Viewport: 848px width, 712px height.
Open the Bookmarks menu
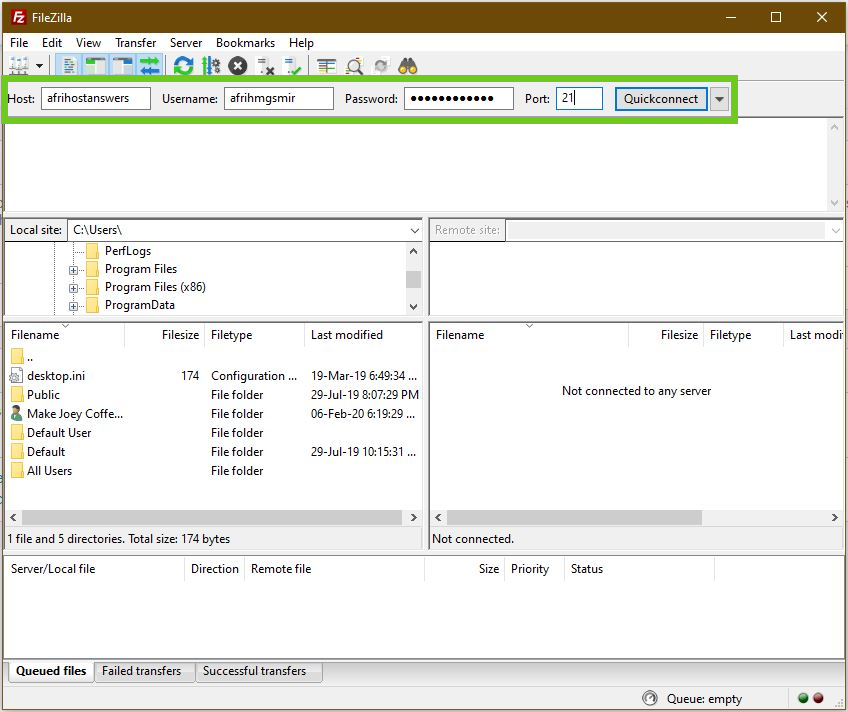245,43
